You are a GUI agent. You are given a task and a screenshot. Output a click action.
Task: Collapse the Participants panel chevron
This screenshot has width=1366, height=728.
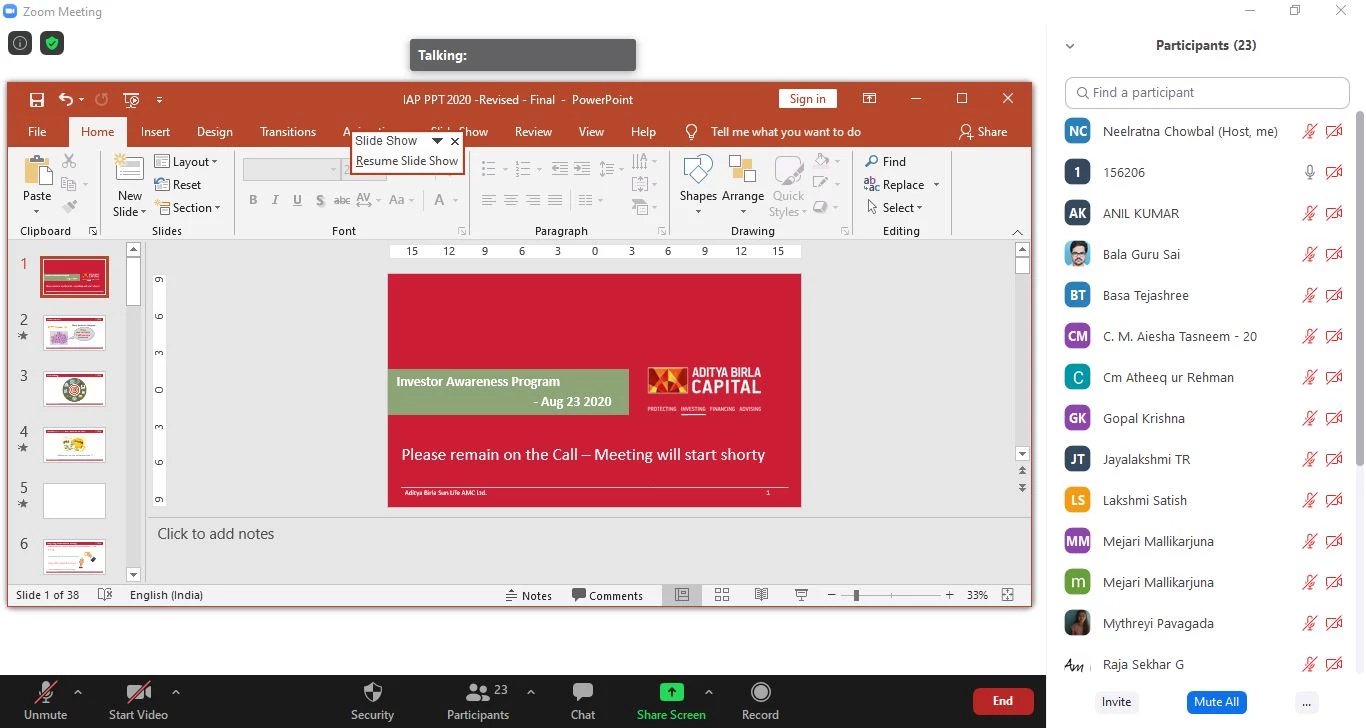tap(1070, 46)
